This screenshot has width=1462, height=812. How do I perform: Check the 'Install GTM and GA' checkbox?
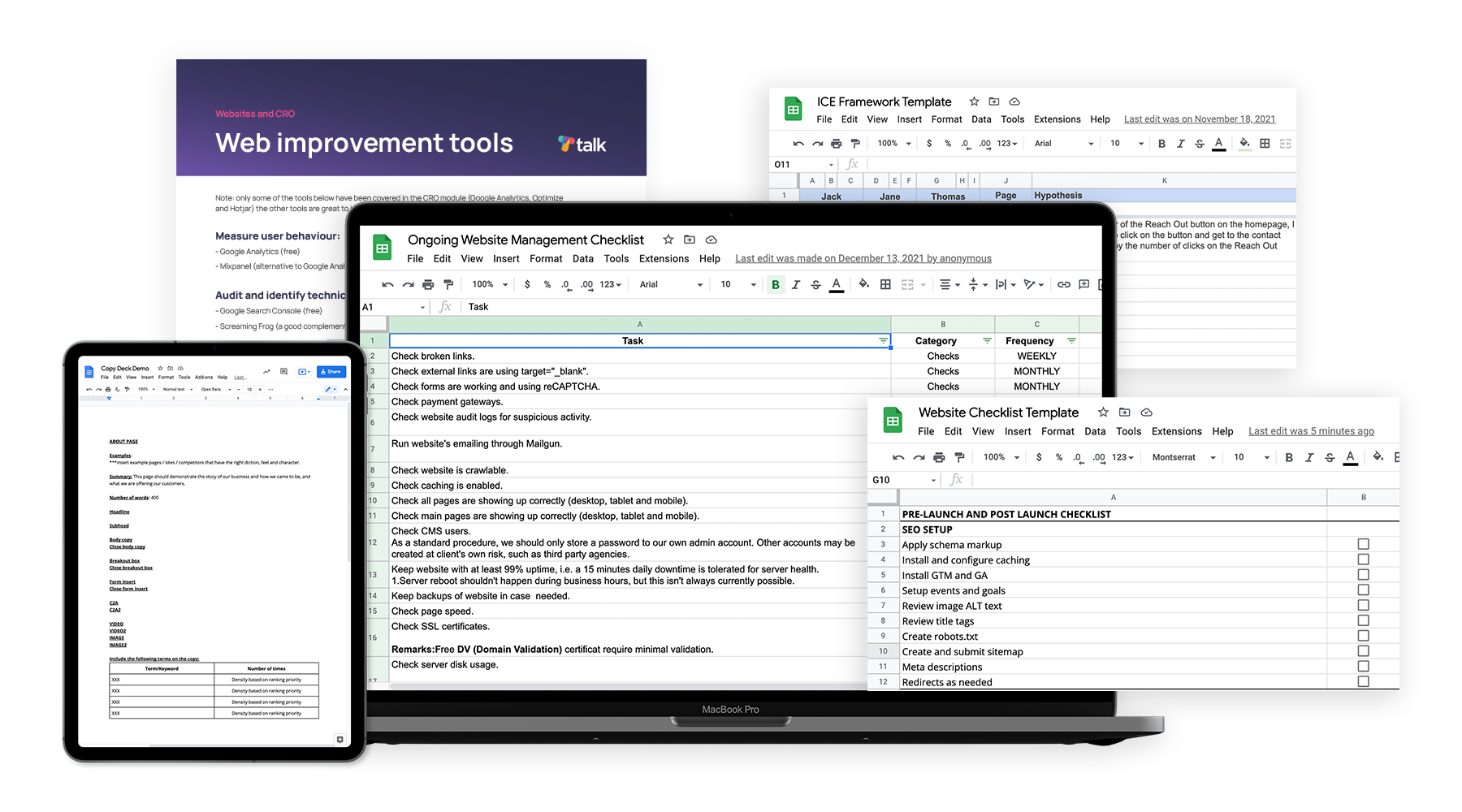tap(1363, 575)
